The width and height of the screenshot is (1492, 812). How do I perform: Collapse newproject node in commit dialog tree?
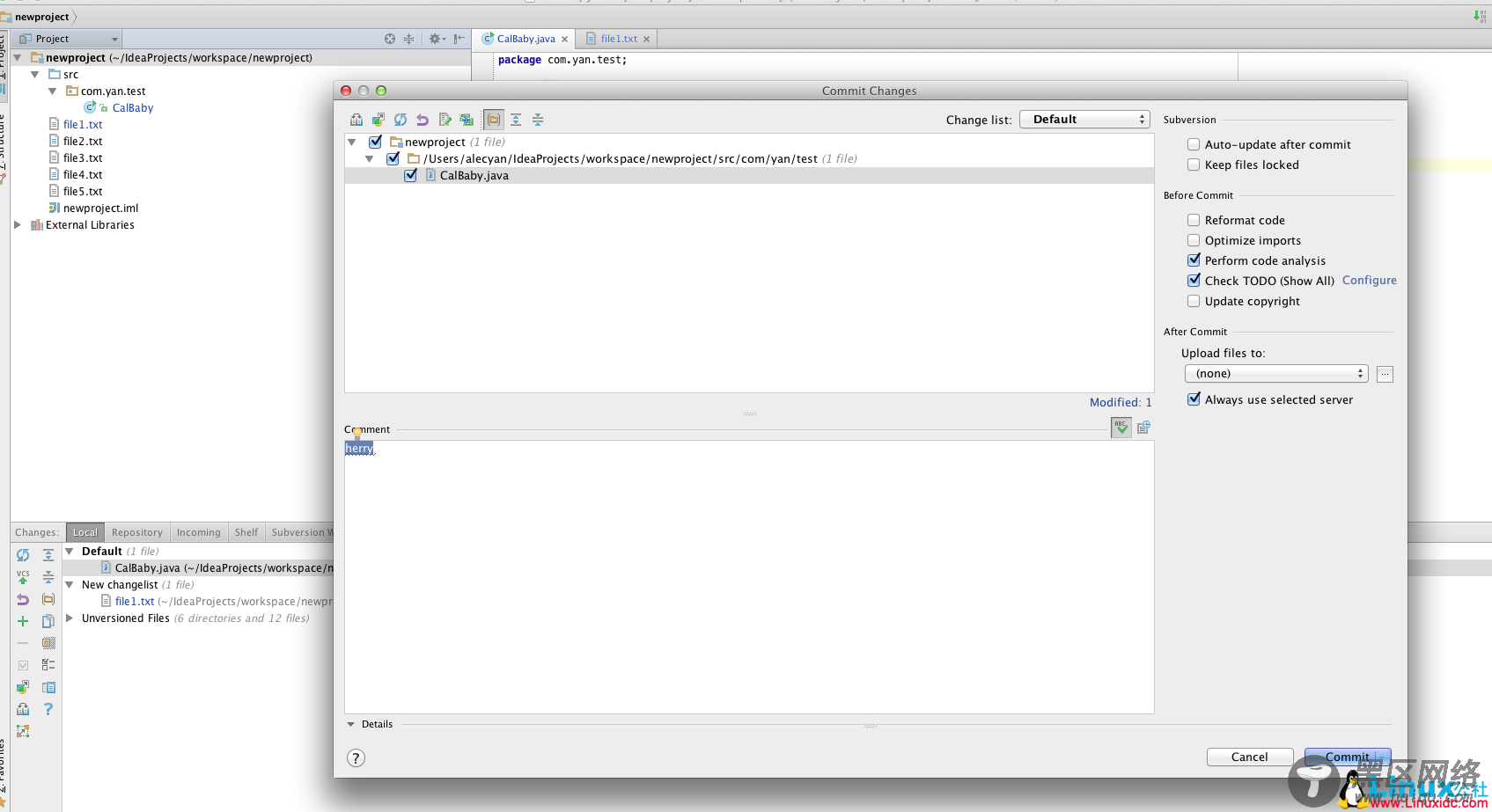click(353, 142)
